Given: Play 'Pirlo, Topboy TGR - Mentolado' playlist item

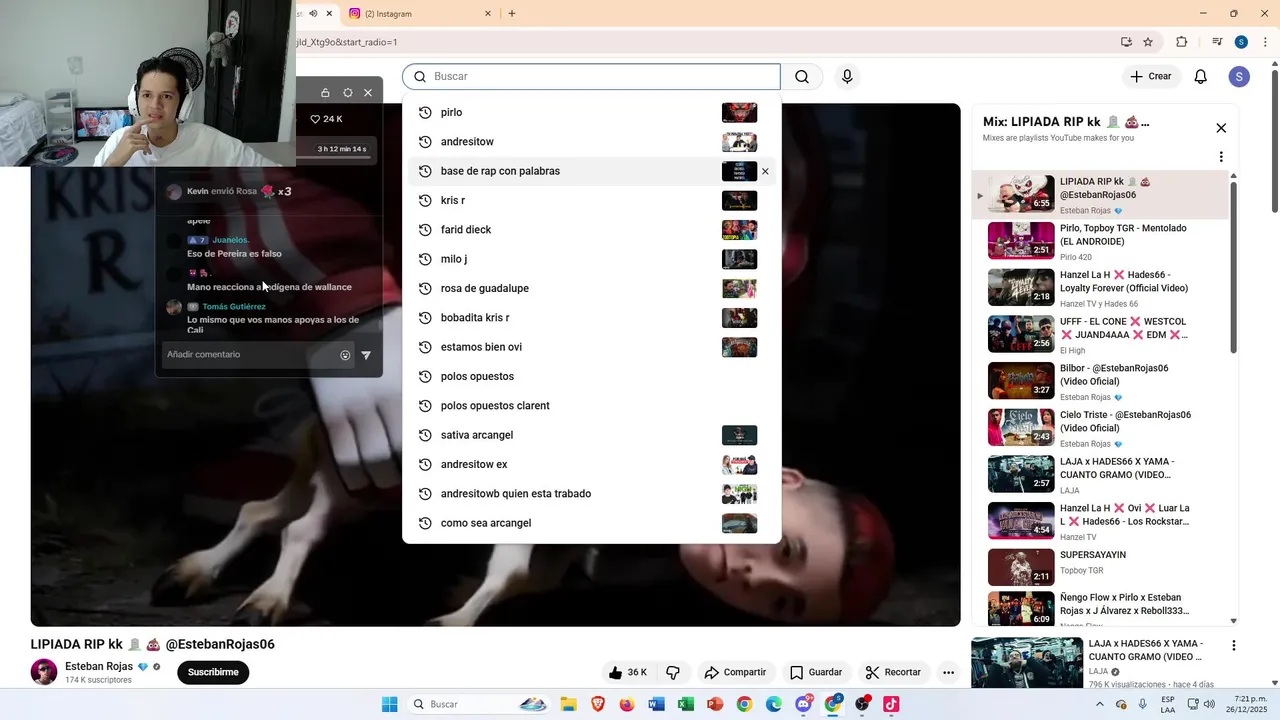Looking at the screenshot, I should 1100,241.
